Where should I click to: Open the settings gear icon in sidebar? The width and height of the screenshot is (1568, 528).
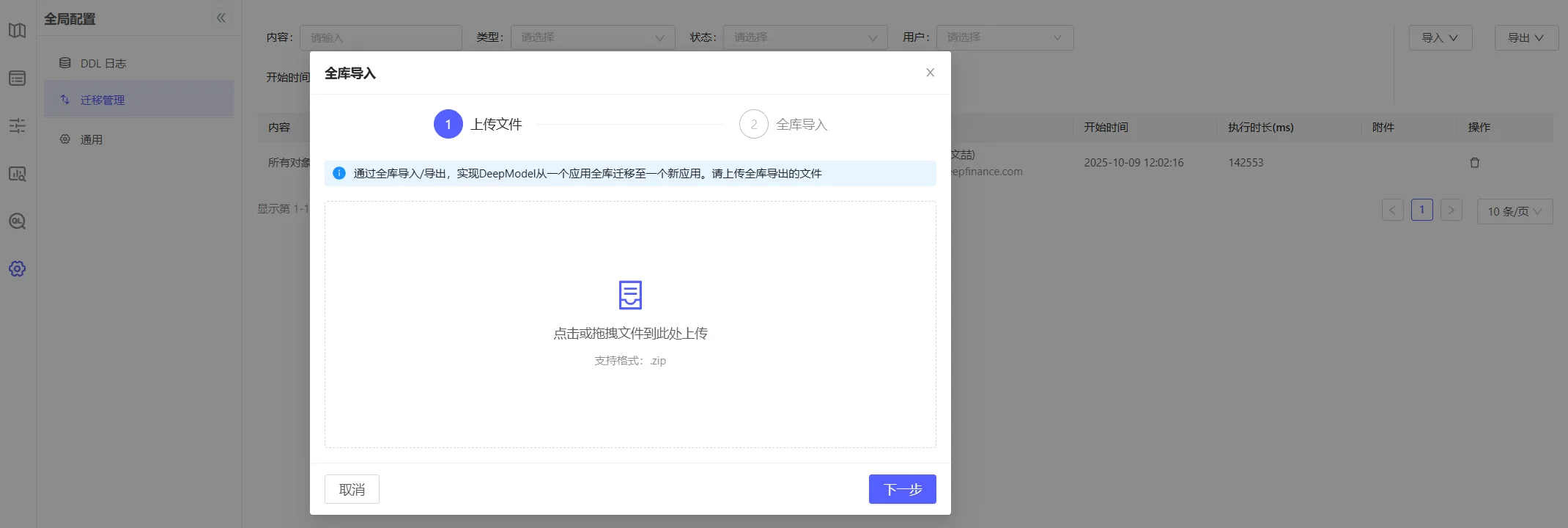[x=18, y=269]
